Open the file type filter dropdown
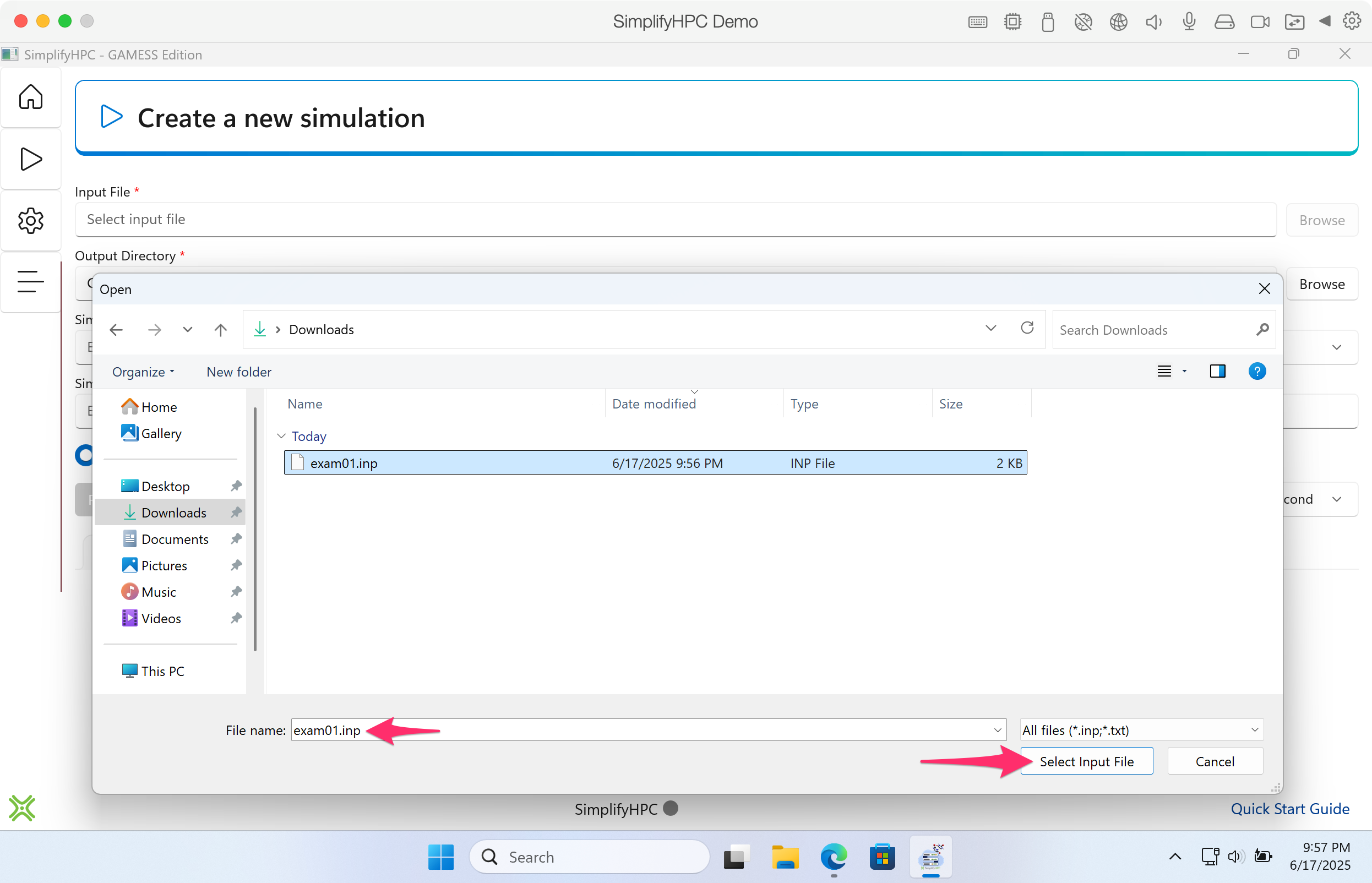1372x883 pixels. pos(1141,730)
